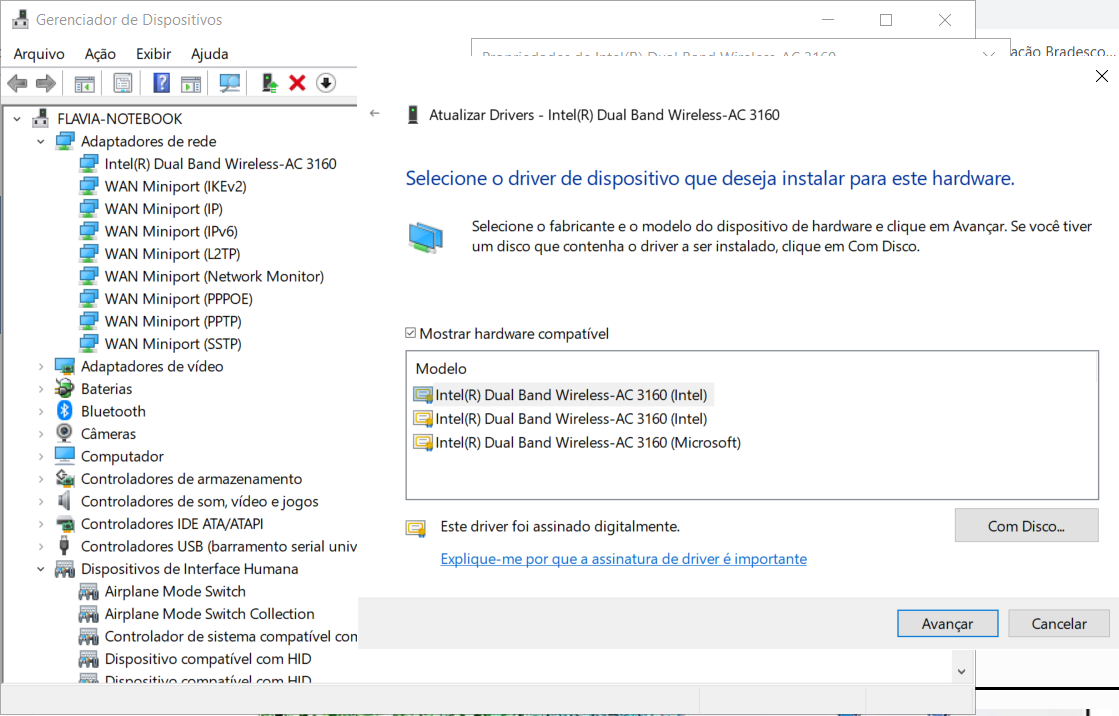Expand the Controladores de armazenamento branch
The image size is (1119, 716).
[x=41, y=479]
